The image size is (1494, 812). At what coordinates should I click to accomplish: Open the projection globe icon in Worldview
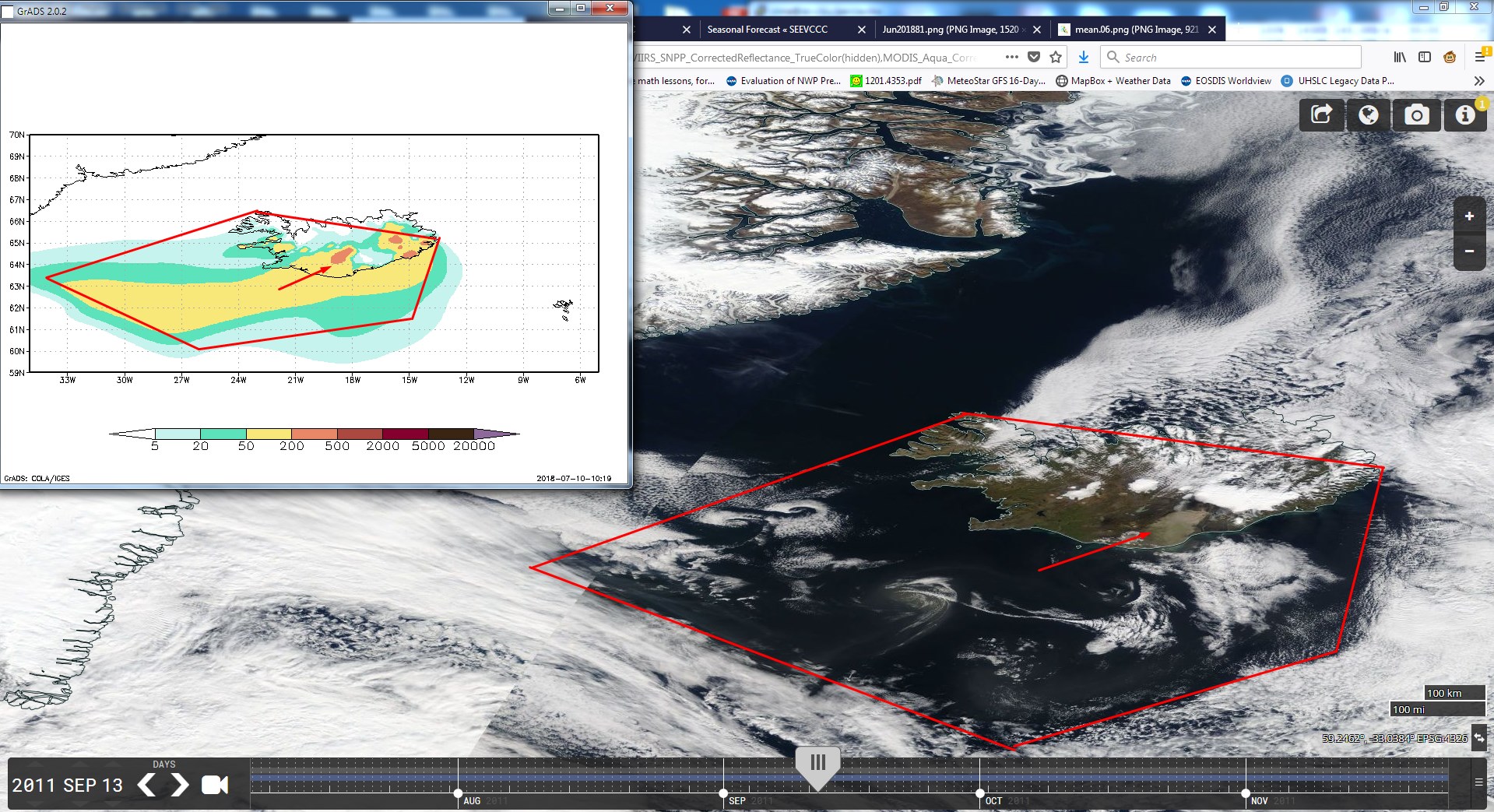(1369, 115)
